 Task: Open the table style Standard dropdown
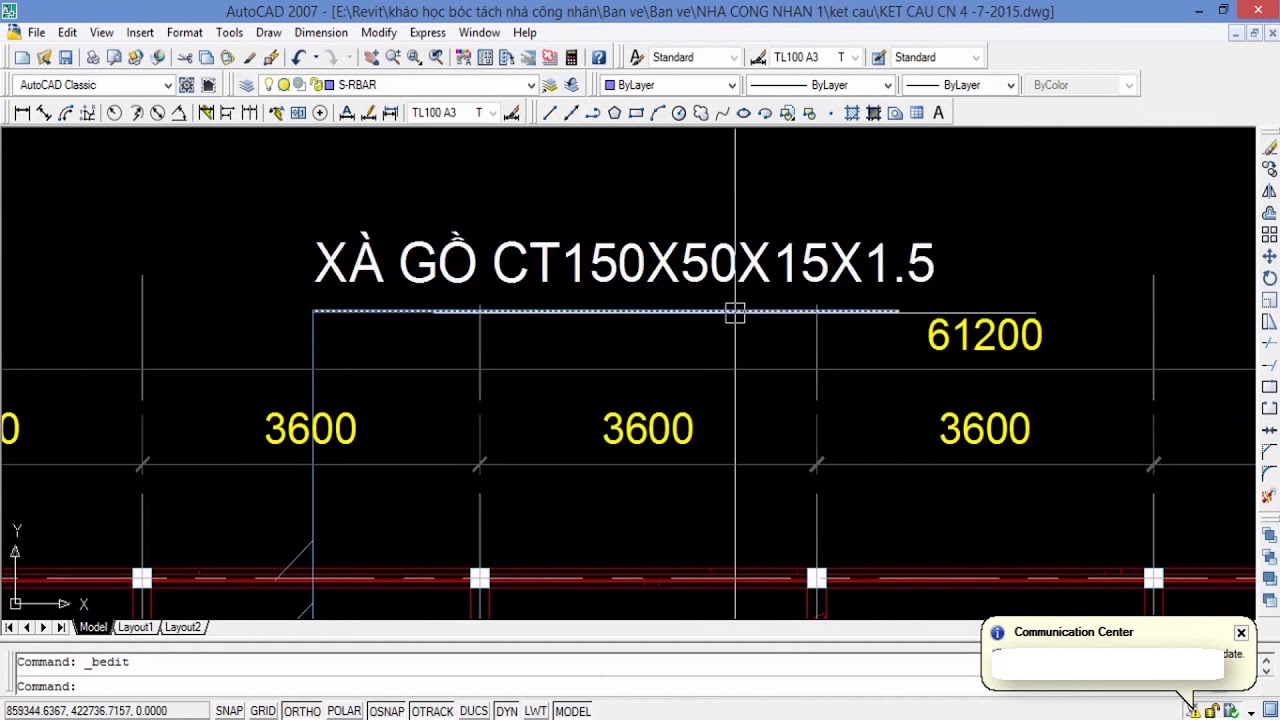pyautogui.click(x=976, y=57)
